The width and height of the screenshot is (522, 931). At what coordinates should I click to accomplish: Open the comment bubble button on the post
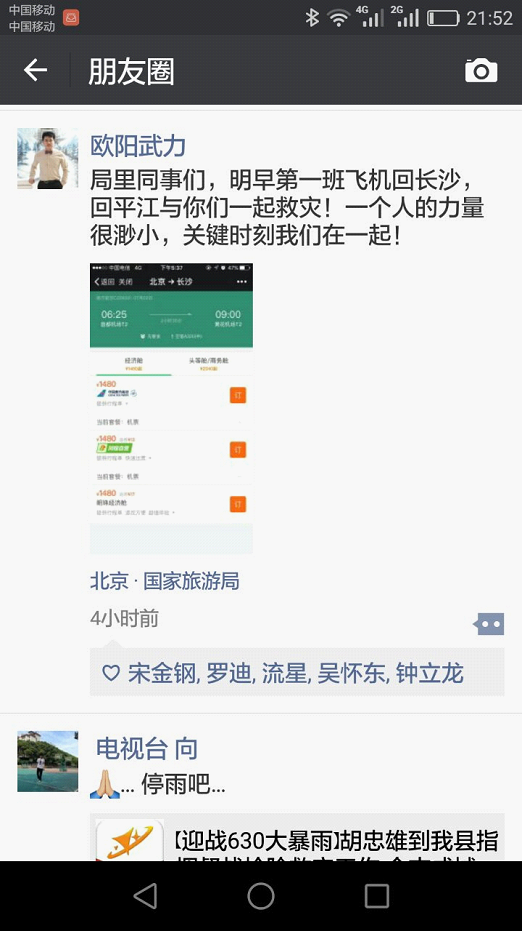489,624
